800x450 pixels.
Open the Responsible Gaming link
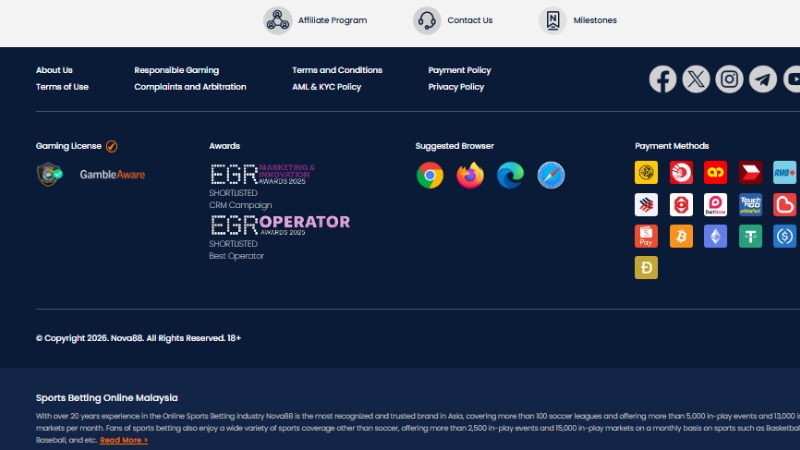click(177, 70)
